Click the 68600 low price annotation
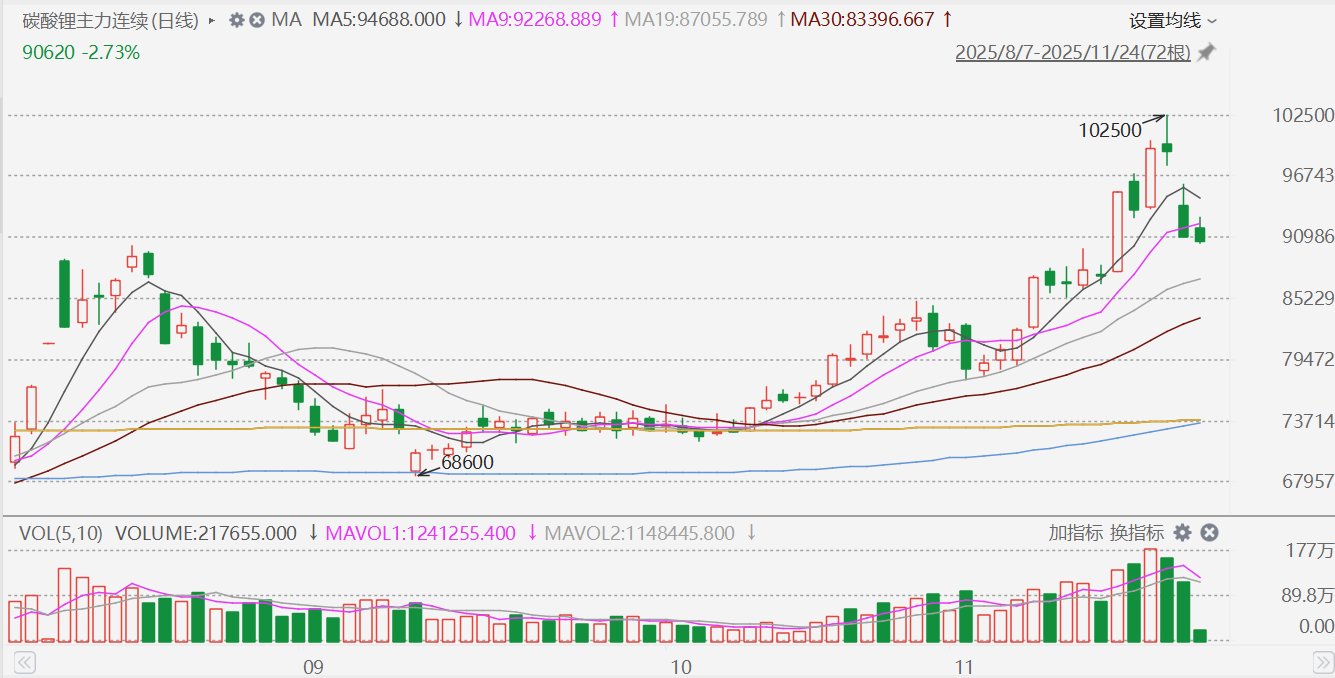Screen dimensions: 1335x678 [x=467, y=464]
